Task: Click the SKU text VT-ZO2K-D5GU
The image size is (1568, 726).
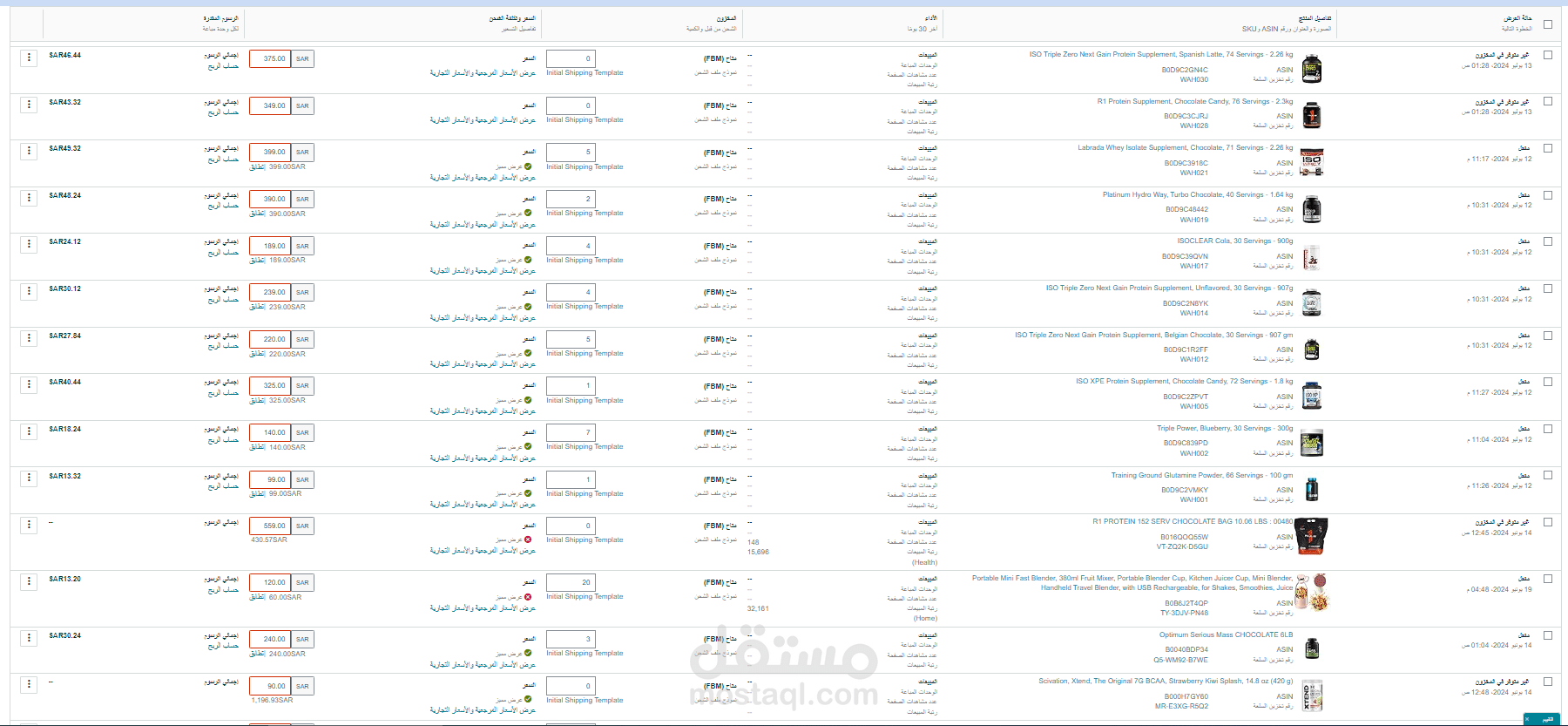Action: tap(1182, 547)
